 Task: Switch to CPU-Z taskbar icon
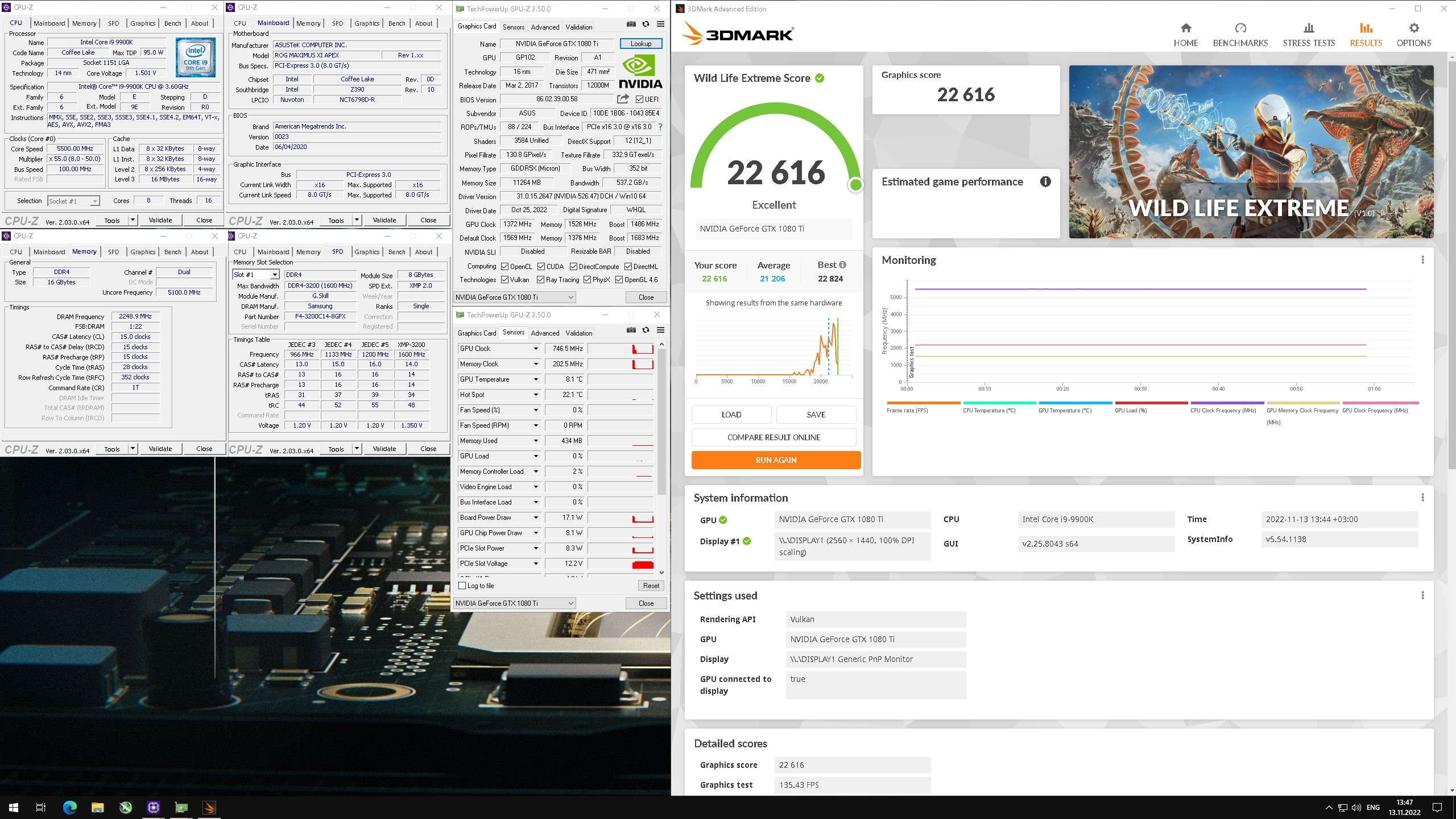(x=154, y=808)
